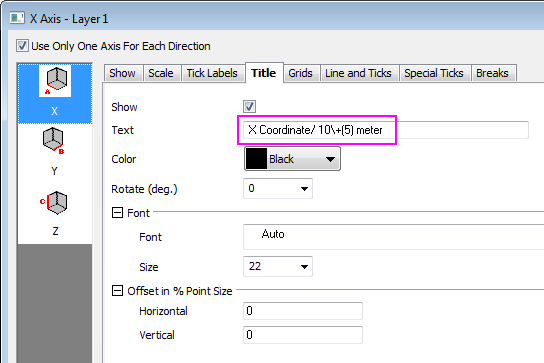Click the axis title Text field
The image size is (544, 363).
coord(386,130)
